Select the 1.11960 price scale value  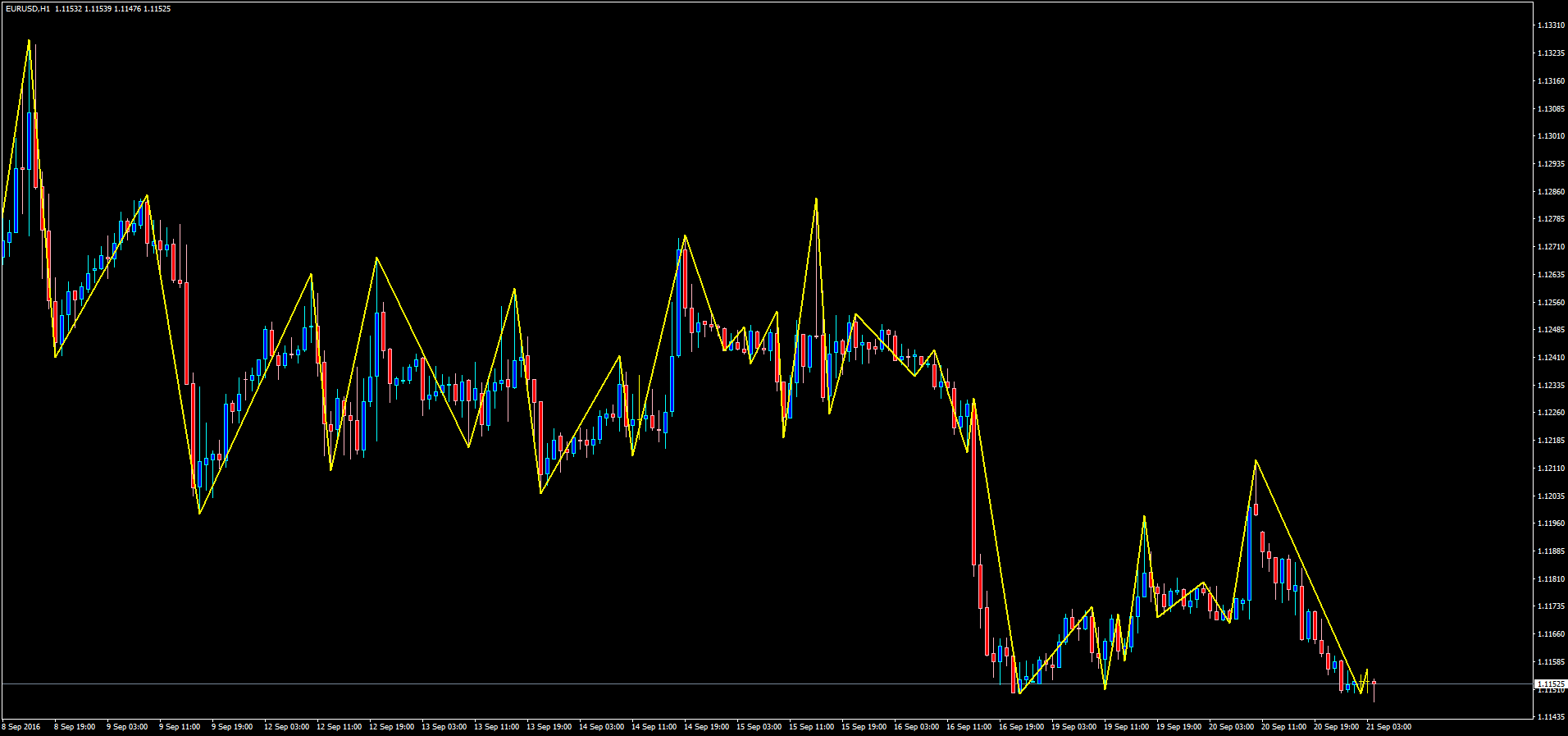1552,523
